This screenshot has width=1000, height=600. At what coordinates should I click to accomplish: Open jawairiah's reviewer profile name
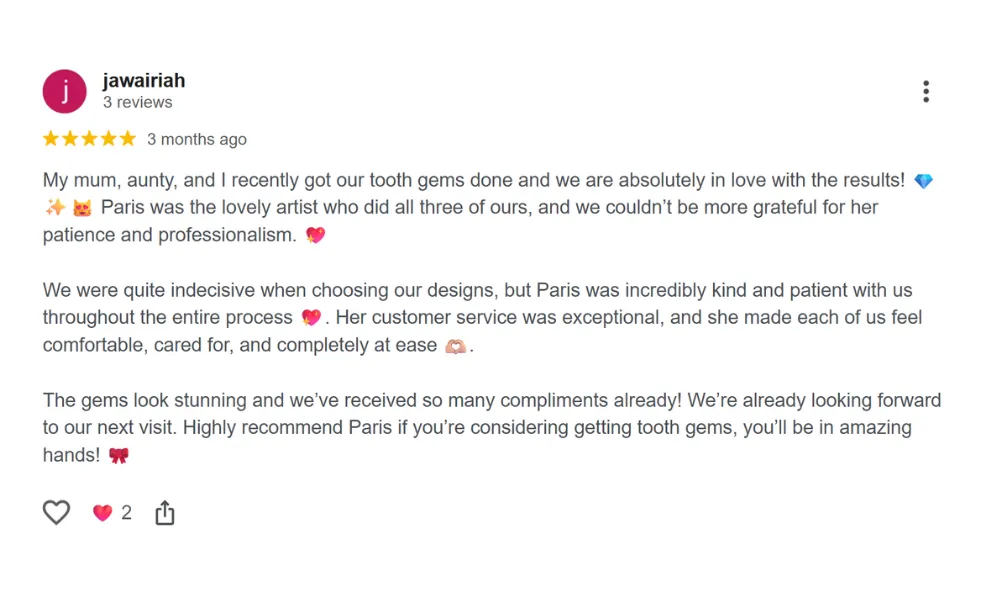click(x=144, y=81)
